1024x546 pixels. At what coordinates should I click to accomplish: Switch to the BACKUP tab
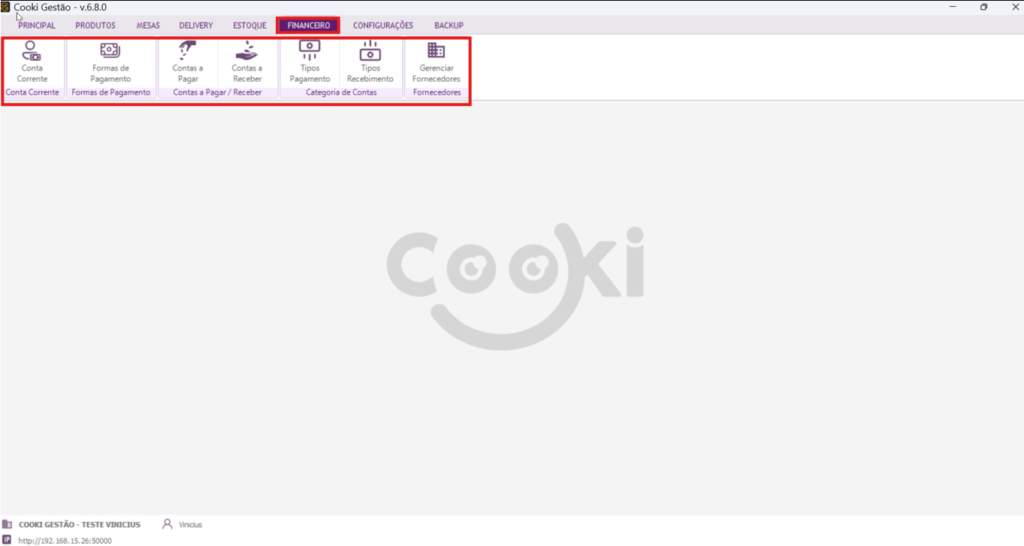click(449, 25)
